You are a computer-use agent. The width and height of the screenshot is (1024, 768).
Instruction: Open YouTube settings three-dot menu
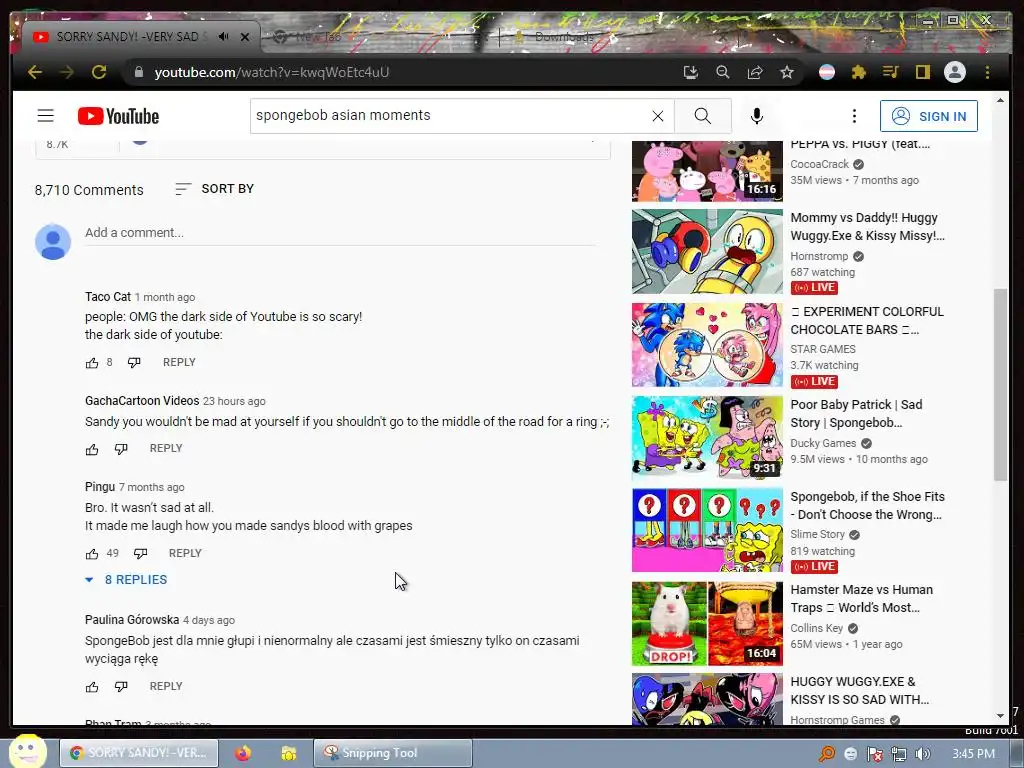point(854,116)
